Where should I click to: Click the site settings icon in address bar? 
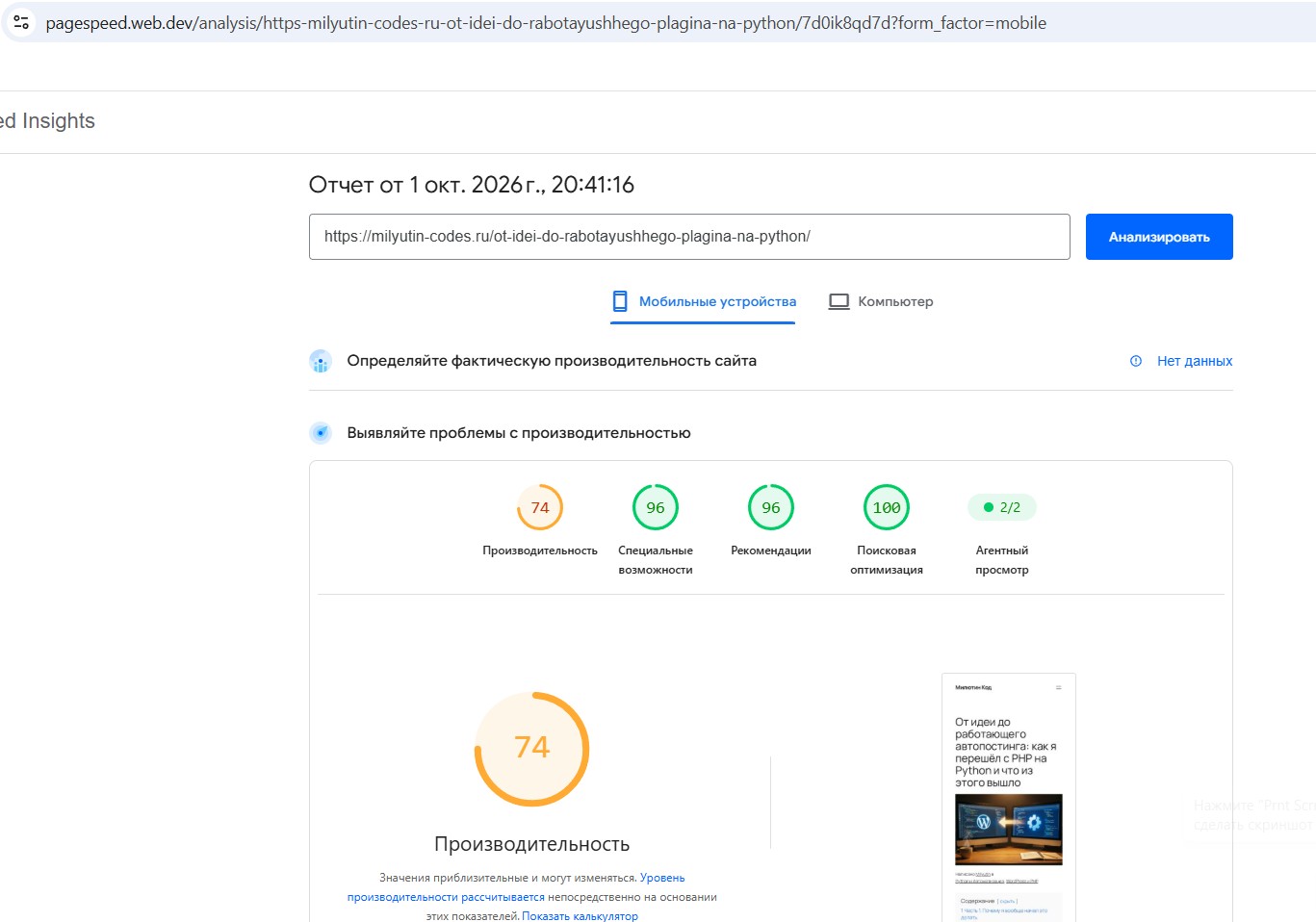(x=21, y=22)
